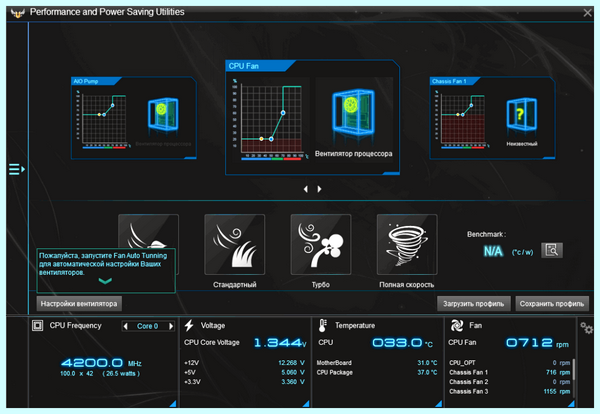Click the CPU_OPT fan row
600x414 pixels.
509,363
